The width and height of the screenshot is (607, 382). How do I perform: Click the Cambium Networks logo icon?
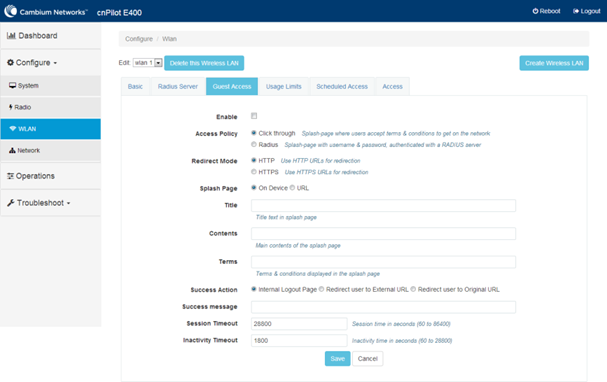(10, 11)
